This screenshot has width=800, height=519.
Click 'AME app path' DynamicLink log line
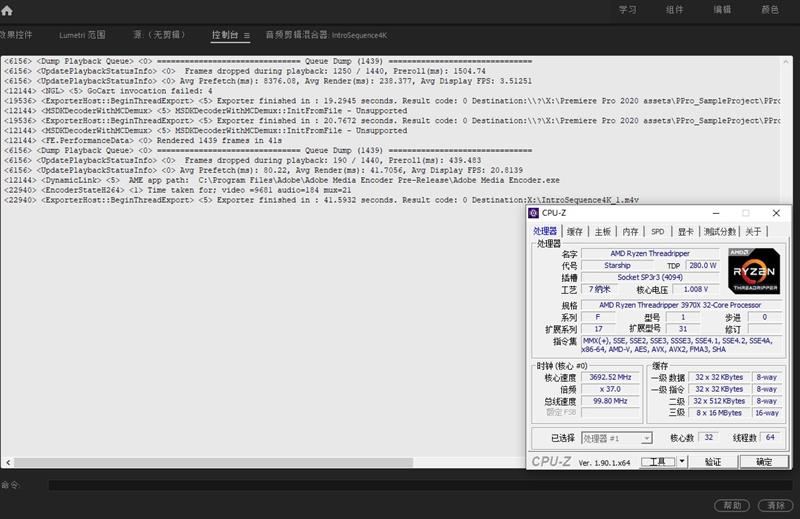coord(282,180)
